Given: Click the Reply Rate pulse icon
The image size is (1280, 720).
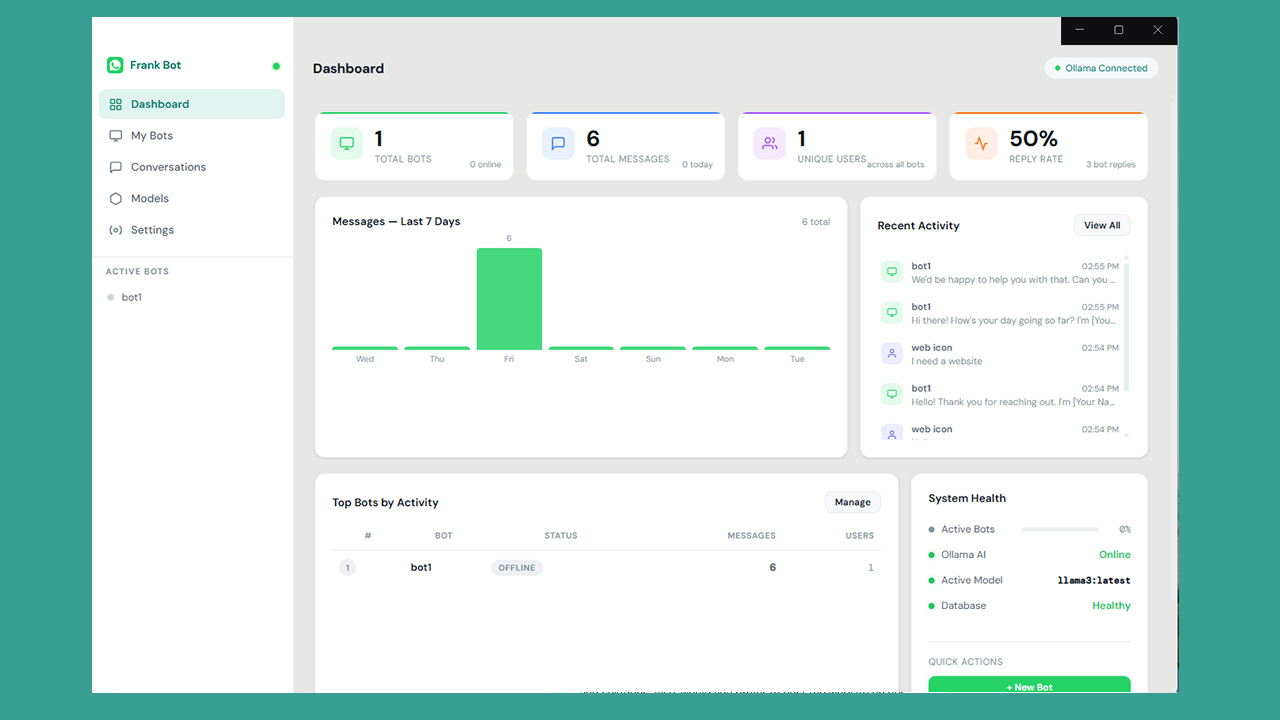Looking at the screenshot, I should (981, 144).
